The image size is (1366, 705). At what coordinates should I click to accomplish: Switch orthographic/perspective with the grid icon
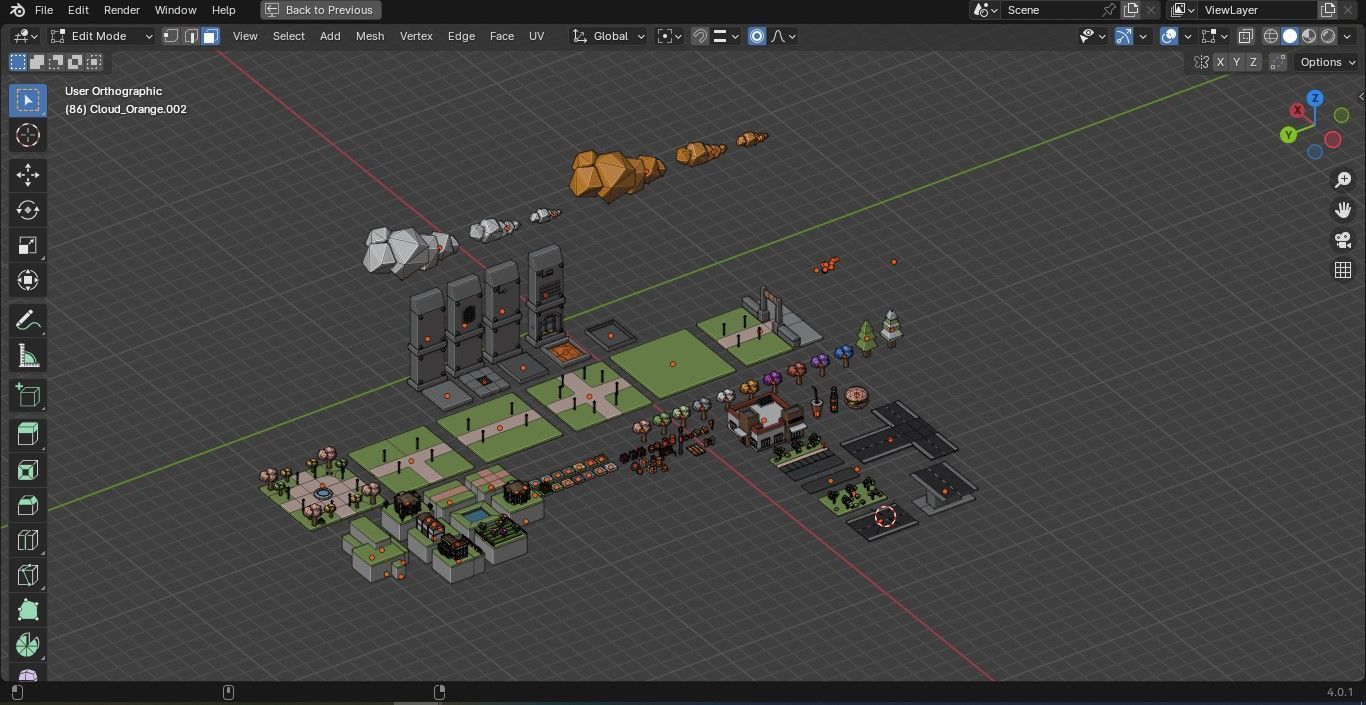(1343, 270)
